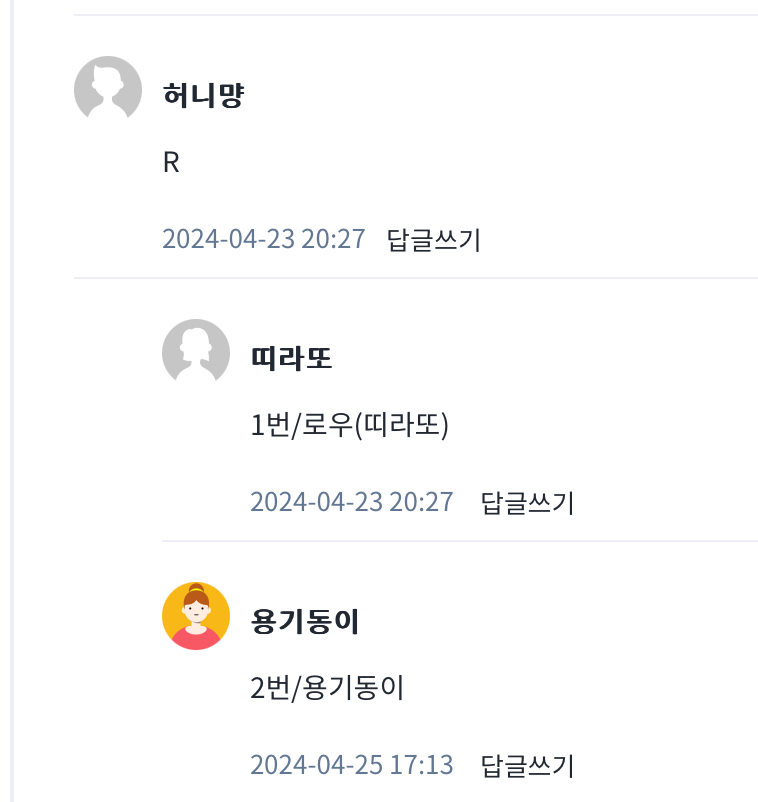Click 답글쓰기 below 용기동이's comment
This screenshot has width=758, height=802.
point(527,766)
